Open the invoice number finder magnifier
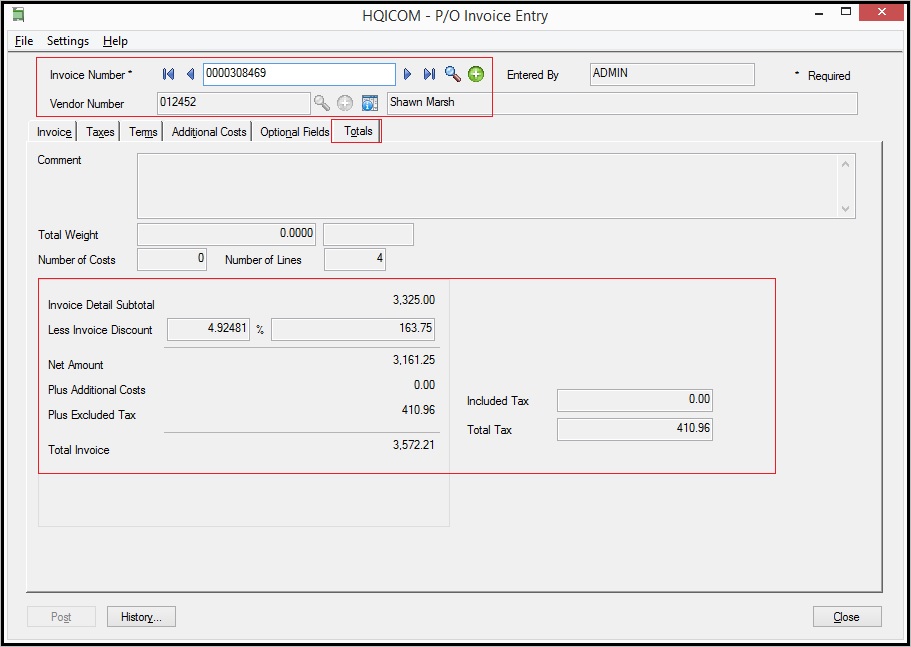Image resolution: width=911 pixels, height=647 pixels. (453, 74)
